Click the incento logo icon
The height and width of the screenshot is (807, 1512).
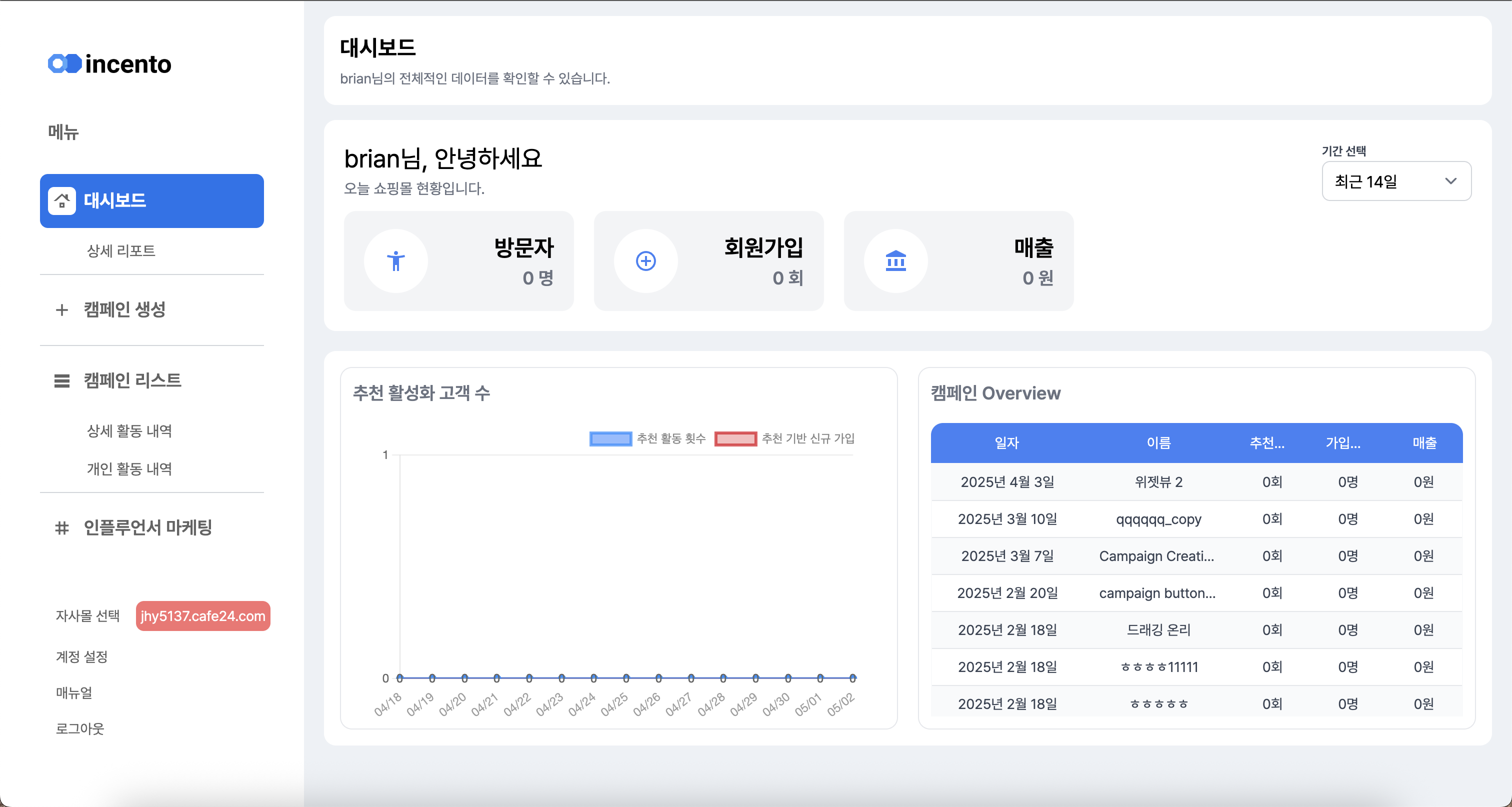64,63
